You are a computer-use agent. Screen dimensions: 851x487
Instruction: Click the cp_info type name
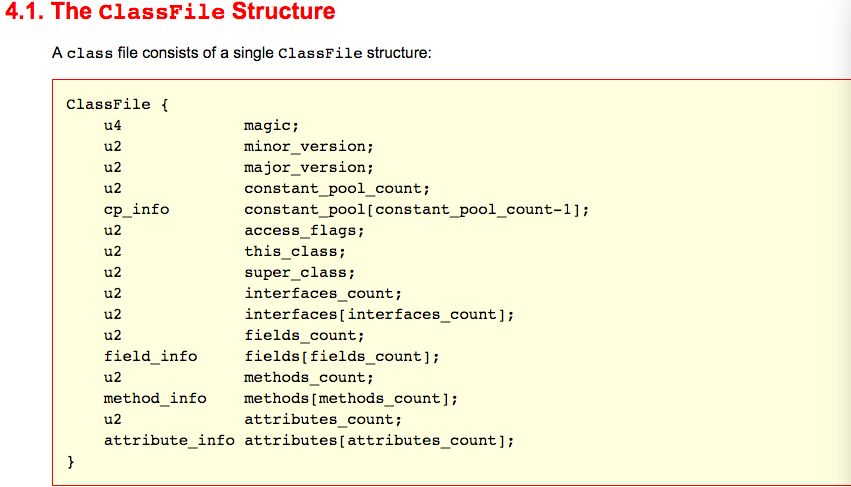[136, 210]
